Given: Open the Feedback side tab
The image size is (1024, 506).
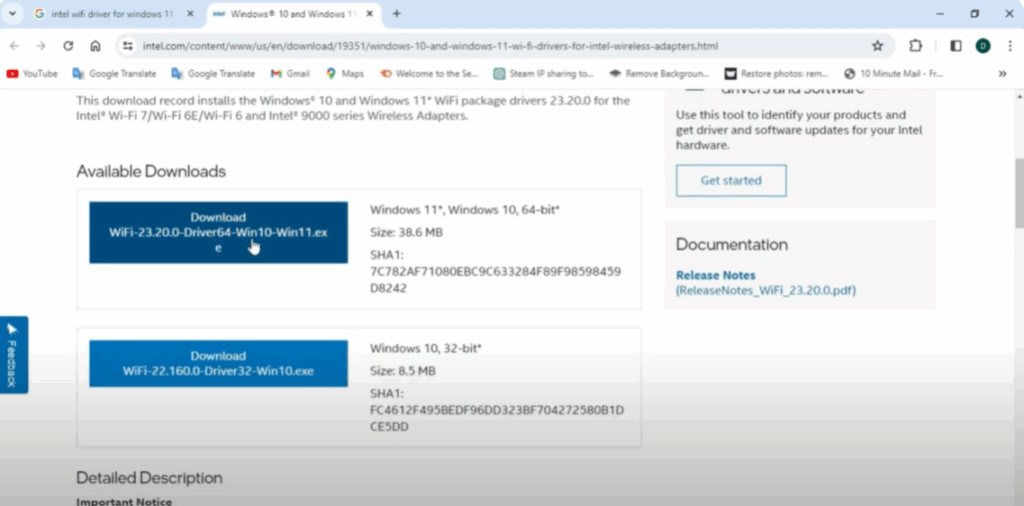Looking at the screenshot, I should click(x=13, y=355).
